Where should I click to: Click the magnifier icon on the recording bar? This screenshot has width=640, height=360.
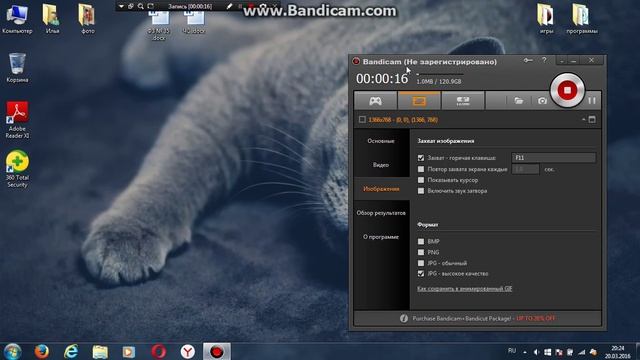pyautogui.click(x=141, y=6)
